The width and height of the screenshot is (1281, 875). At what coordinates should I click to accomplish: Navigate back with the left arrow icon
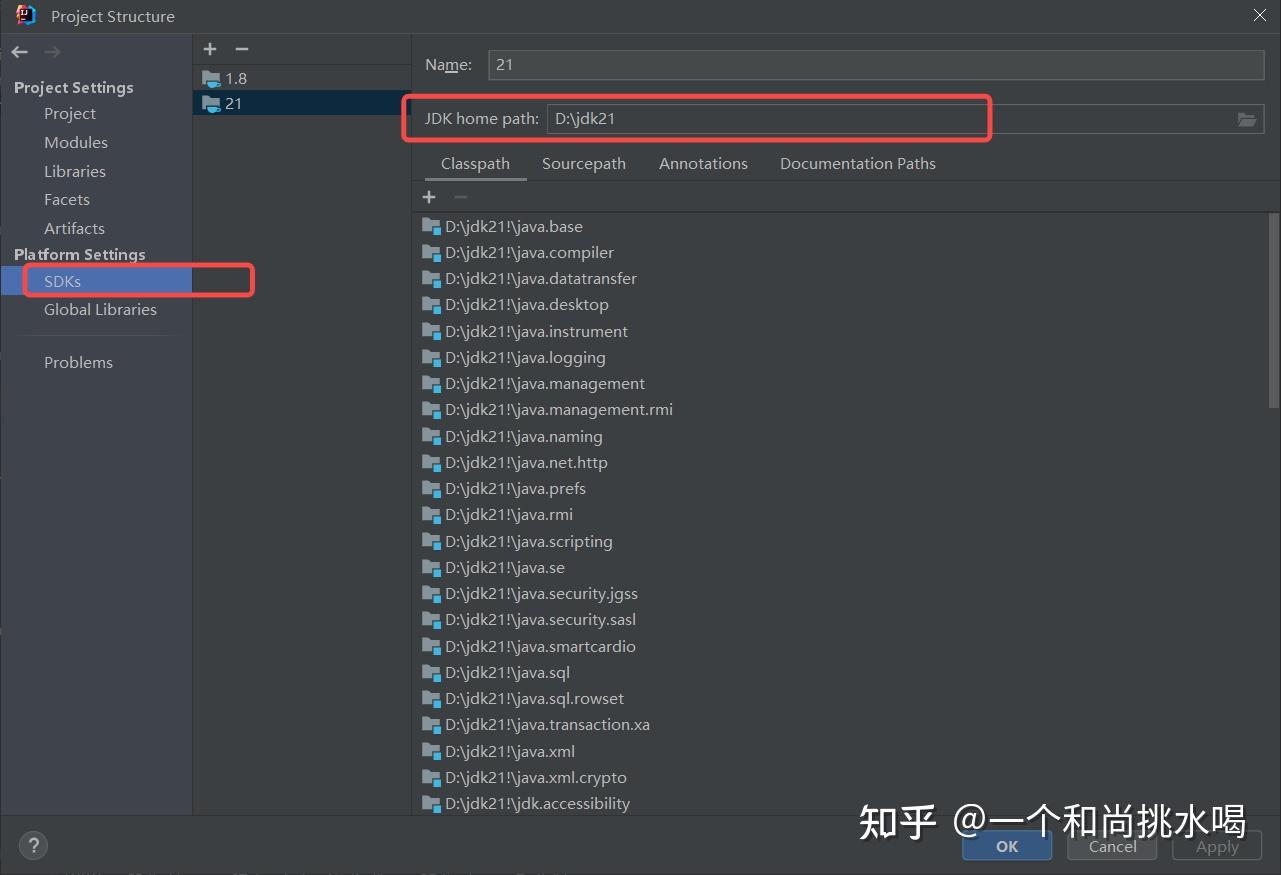click(x=18, y=51)
